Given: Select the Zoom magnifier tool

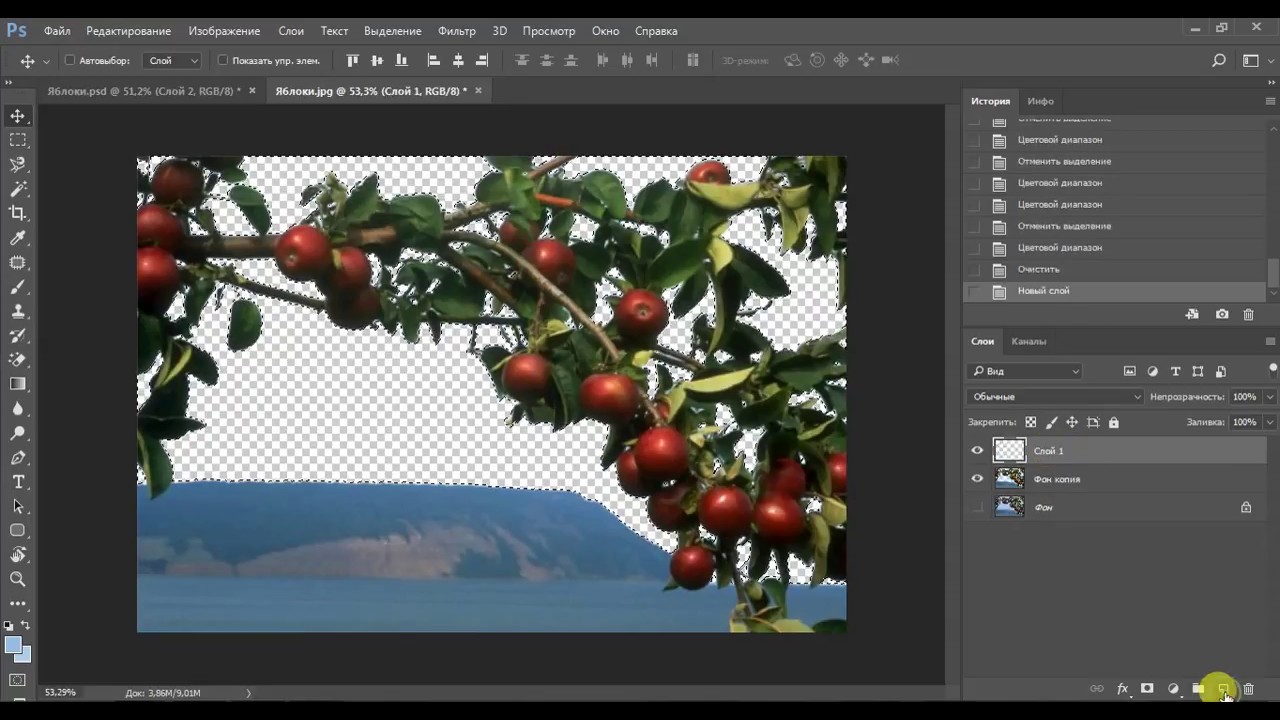Looking at the screenshot, I should click(18, 579).
